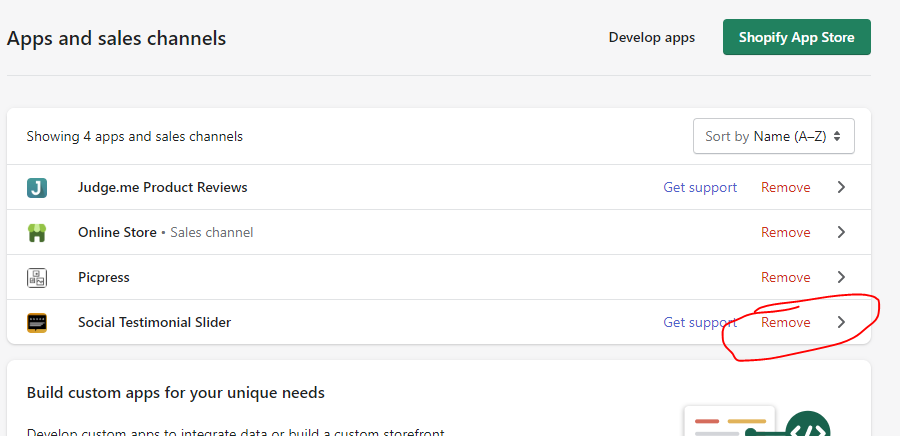The image size is (900, 436).
Task: Select the Social Testimonial Slider app name
Action: click(154, 322)
